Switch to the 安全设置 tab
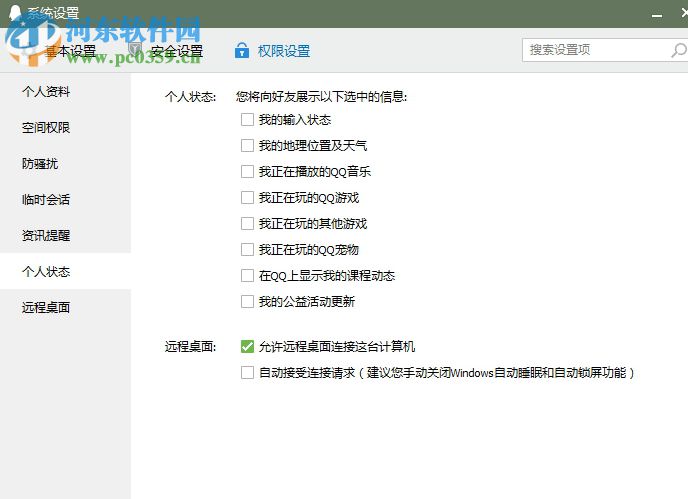688x499 pixels. click(x=177, y=51)
